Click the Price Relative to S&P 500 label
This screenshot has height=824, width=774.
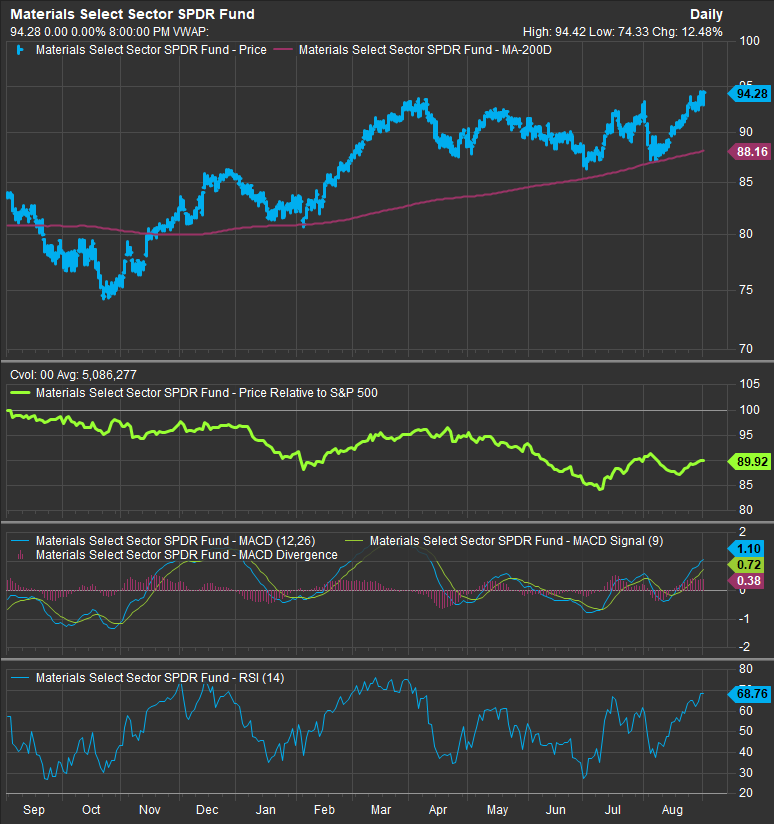[207, 393]
